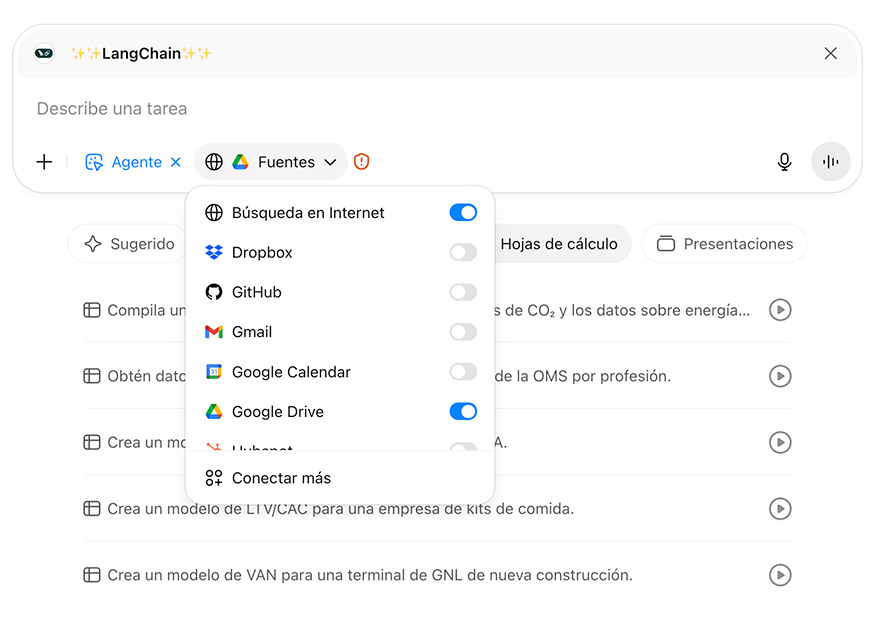Click the Agente mode icon
The image size is (875, 620).
(x=94, y=162)
